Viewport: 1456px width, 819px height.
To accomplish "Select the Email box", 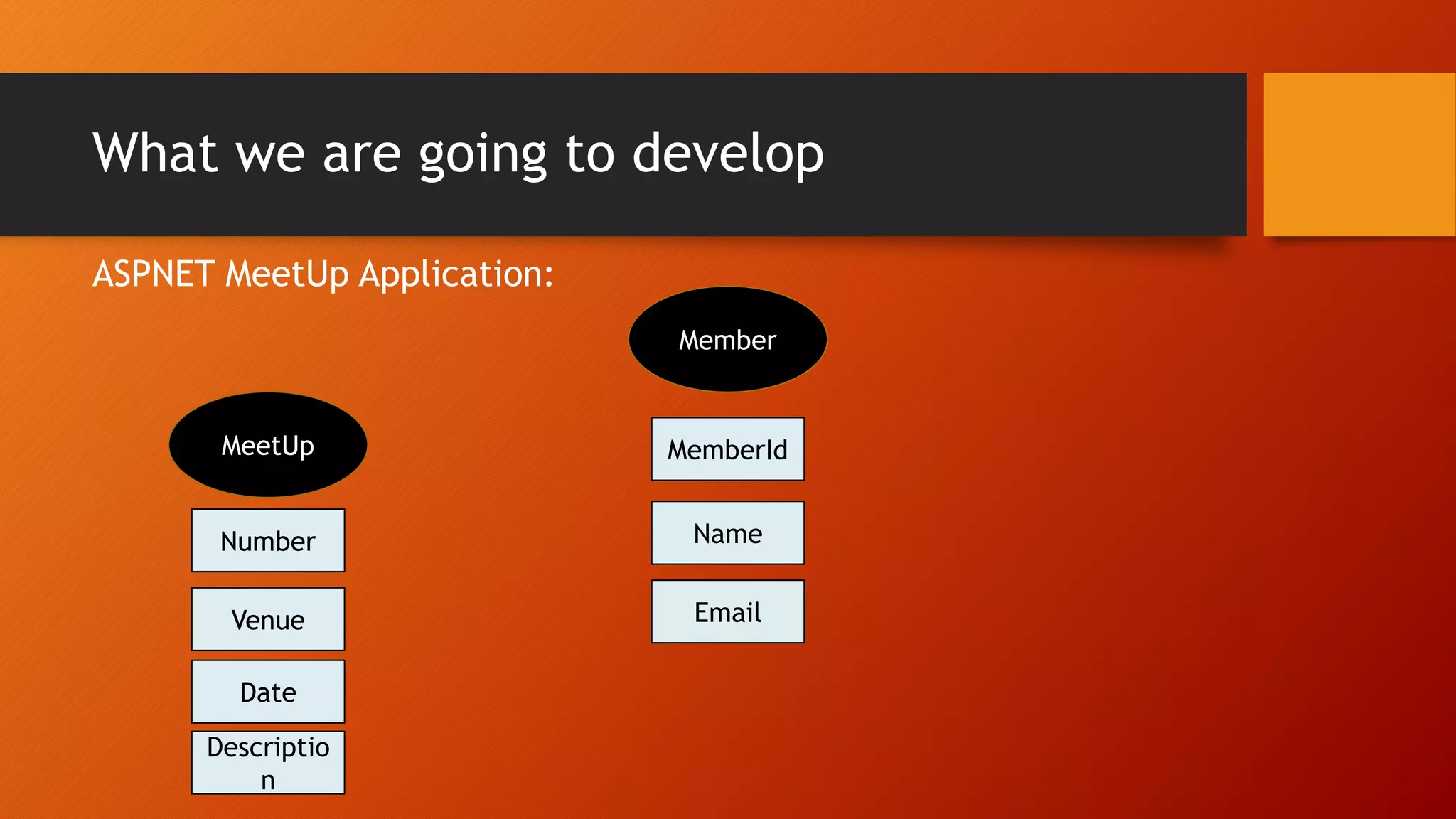I will pyautogui.click(x=727, y=612).
